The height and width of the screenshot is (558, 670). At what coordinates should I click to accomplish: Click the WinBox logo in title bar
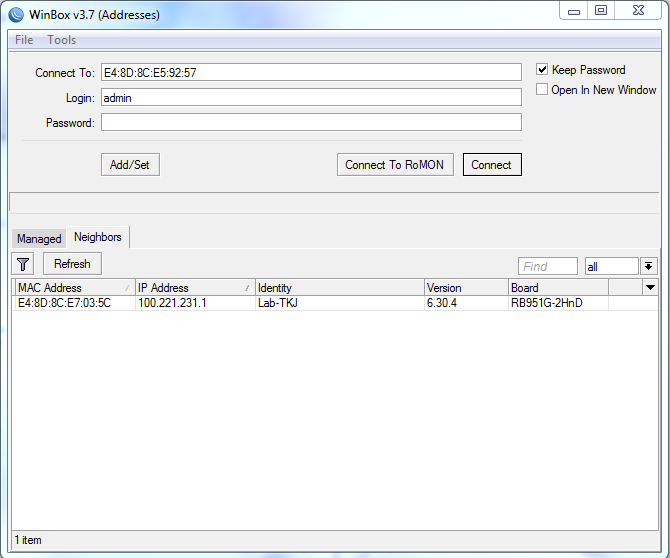point(16,15)
